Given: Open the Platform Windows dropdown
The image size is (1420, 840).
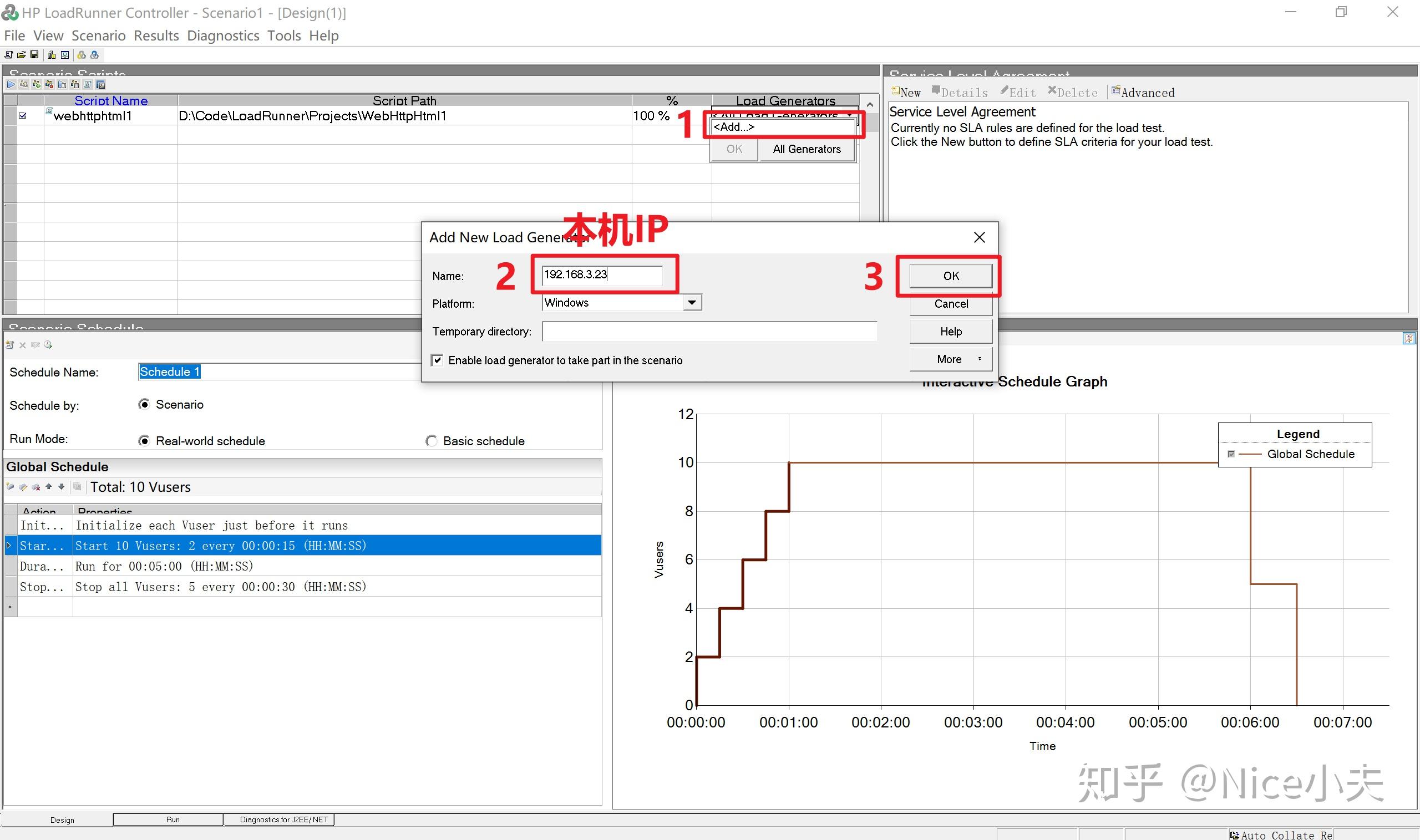Looking at the screenshot, I should coord(691,303).
